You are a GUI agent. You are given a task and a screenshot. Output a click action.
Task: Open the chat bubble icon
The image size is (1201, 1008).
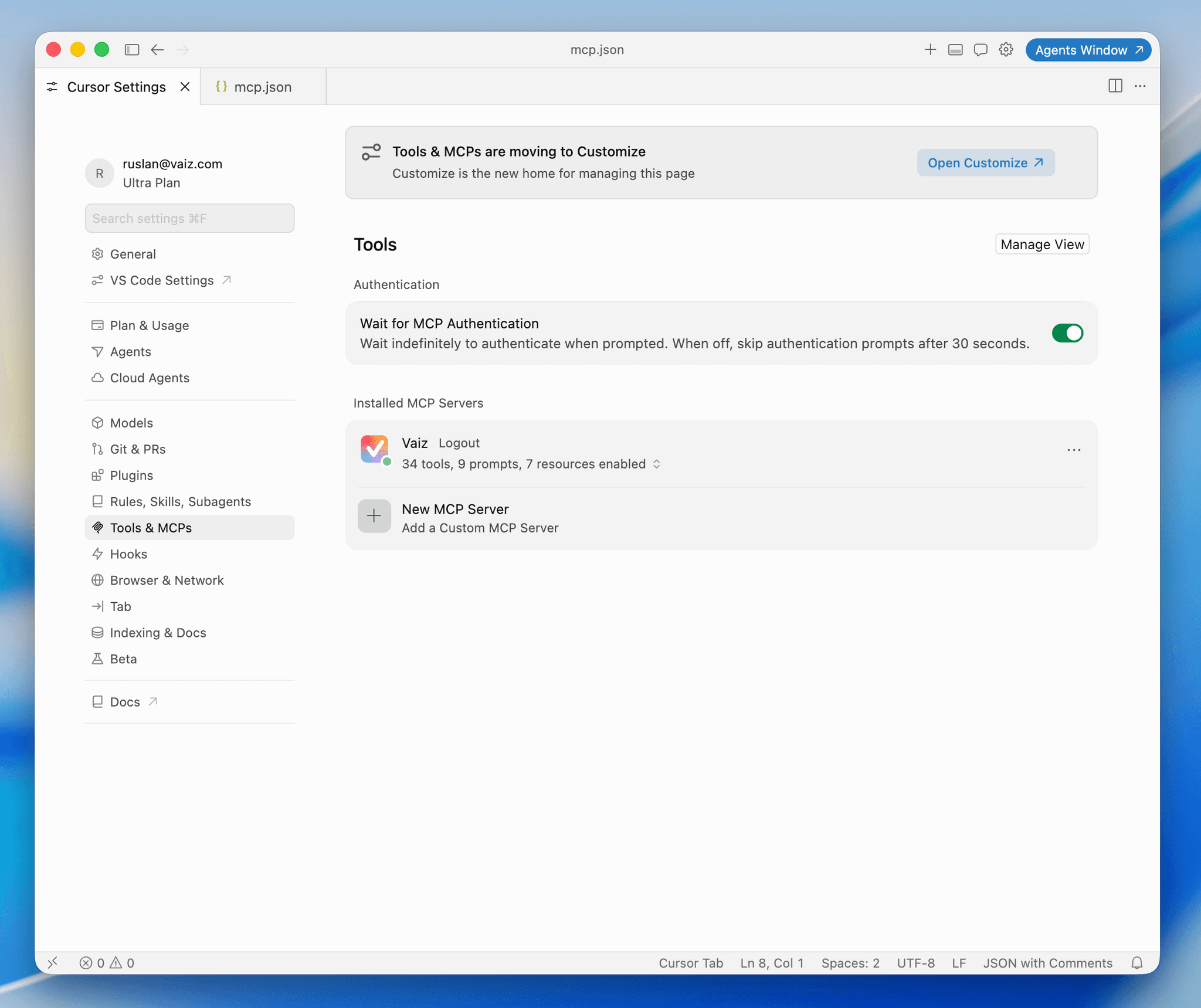(981, 50)
